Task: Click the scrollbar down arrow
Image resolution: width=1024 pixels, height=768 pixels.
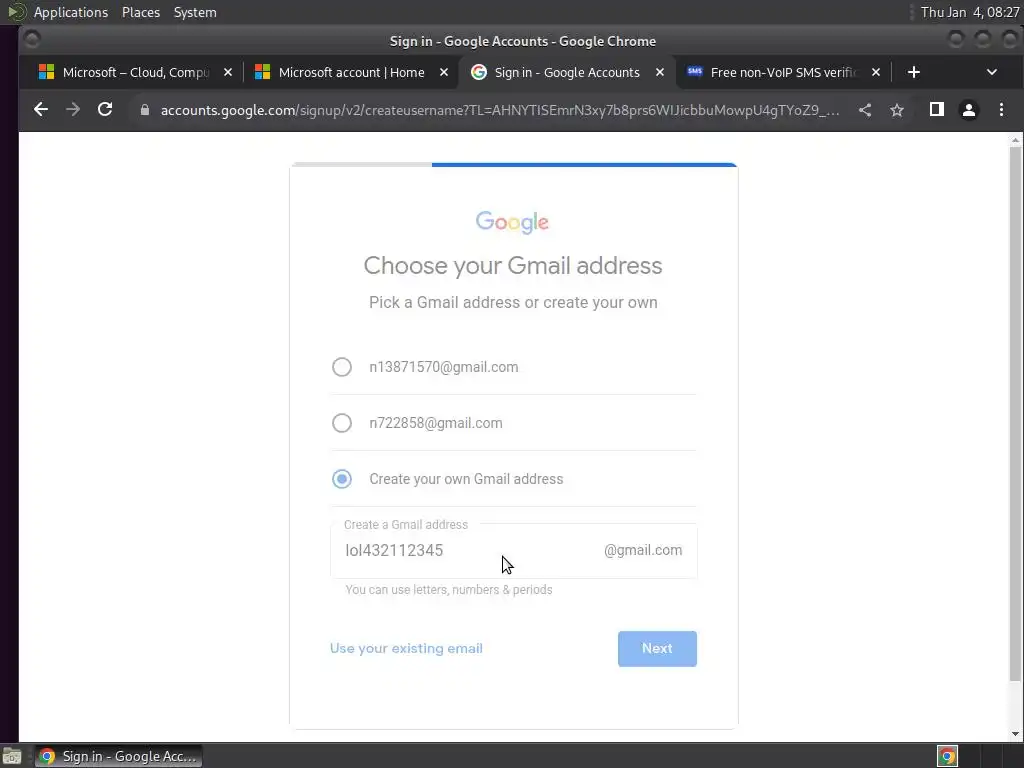Action: pyautogui.click(x=1015, y=734)
